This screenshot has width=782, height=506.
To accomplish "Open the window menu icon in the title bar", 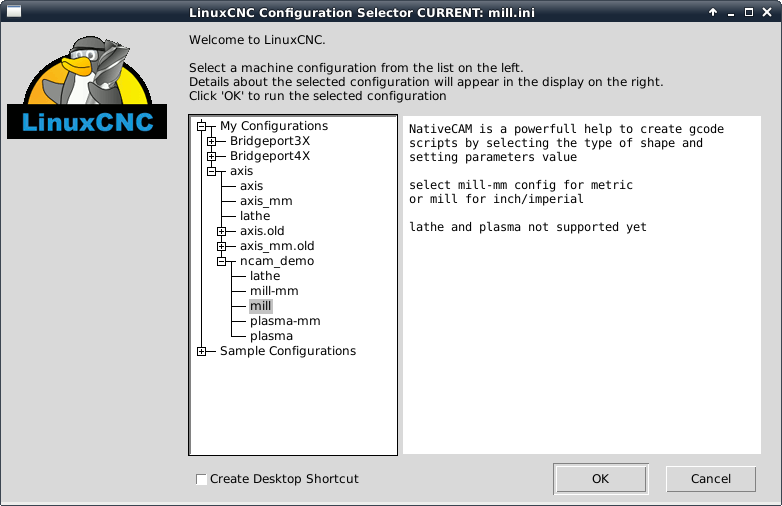I will pos(14,11).
